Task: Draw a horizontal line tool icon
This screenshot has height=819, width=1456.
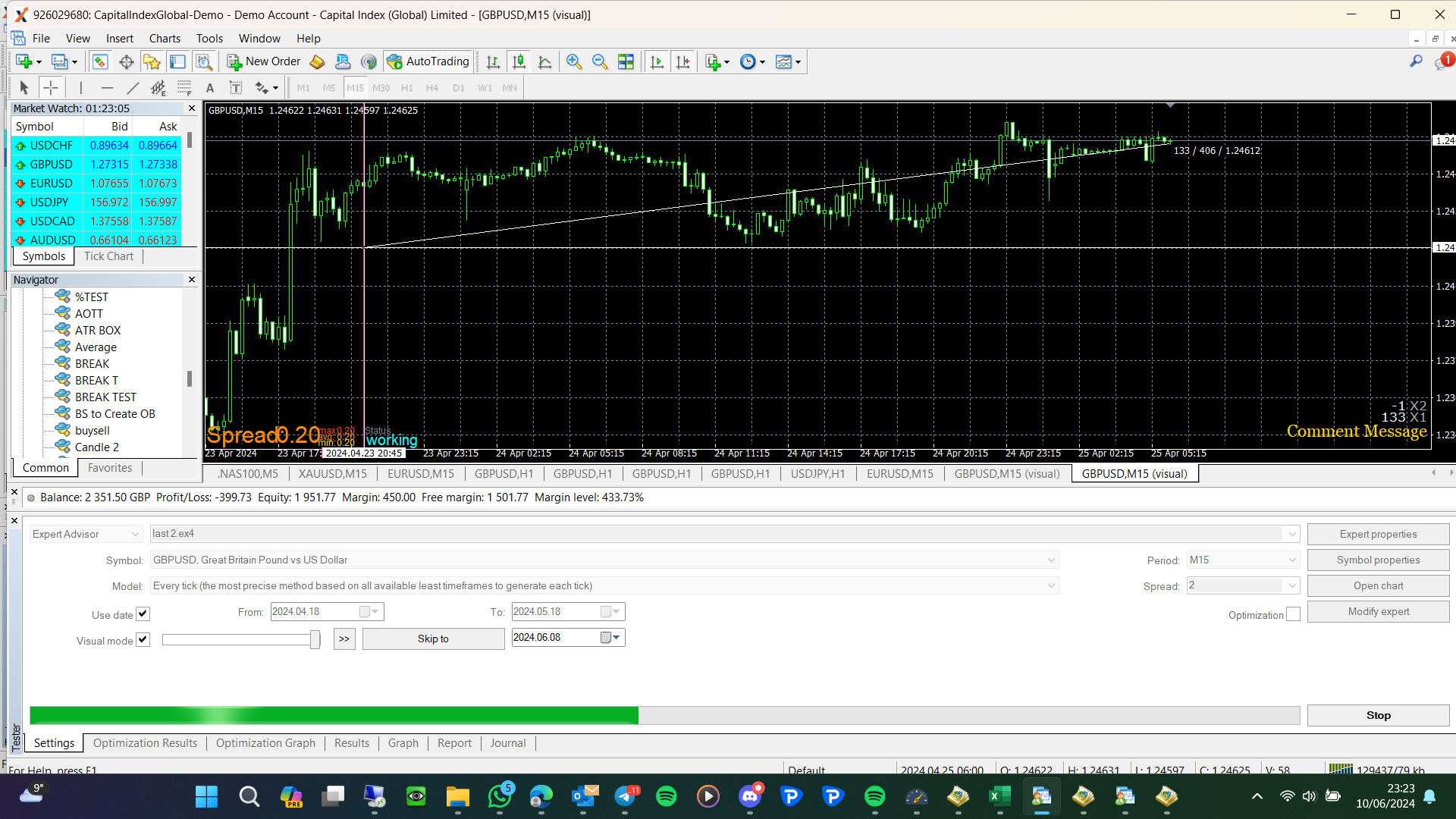Action: (x=107, y=87)
